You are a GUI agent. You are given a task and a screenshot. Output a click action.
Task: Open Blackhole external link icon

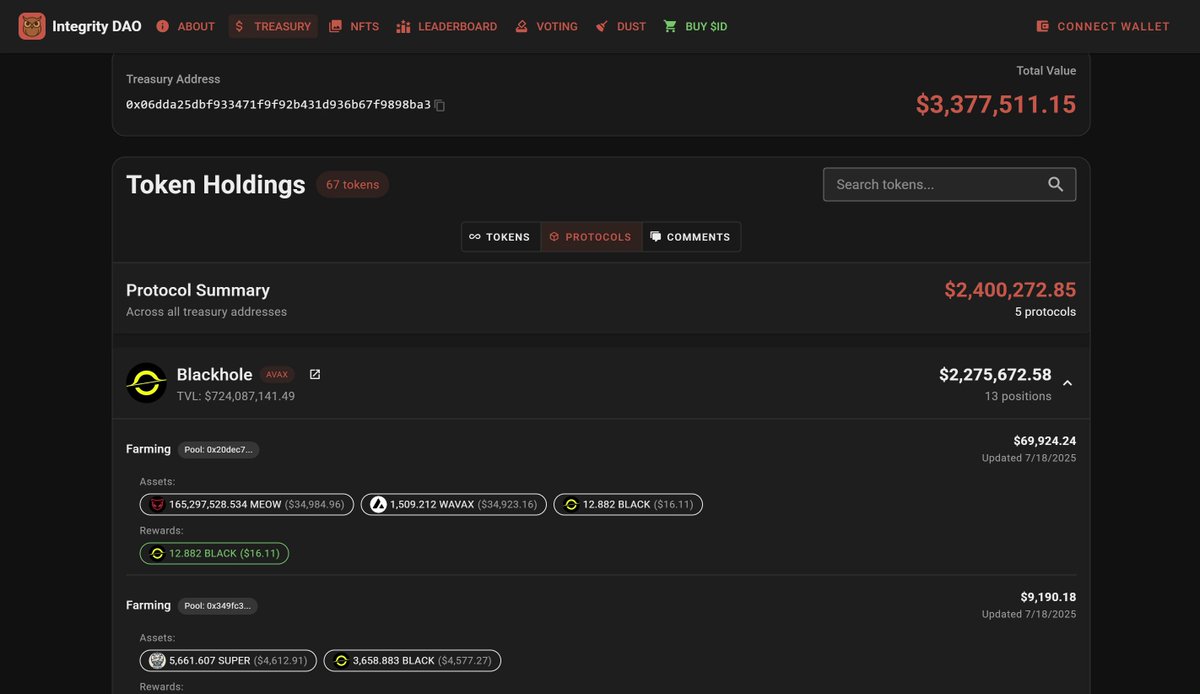click(x=315, y=374)
